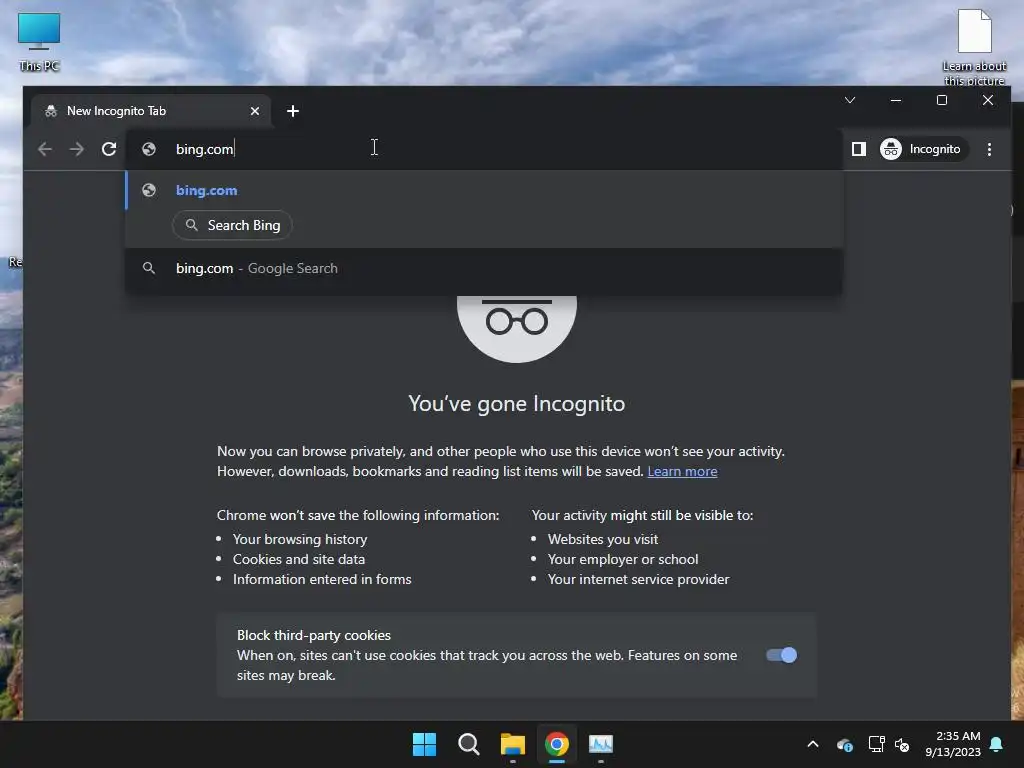
Task: Click the muted volume tray icon
Action: (902, 744)
